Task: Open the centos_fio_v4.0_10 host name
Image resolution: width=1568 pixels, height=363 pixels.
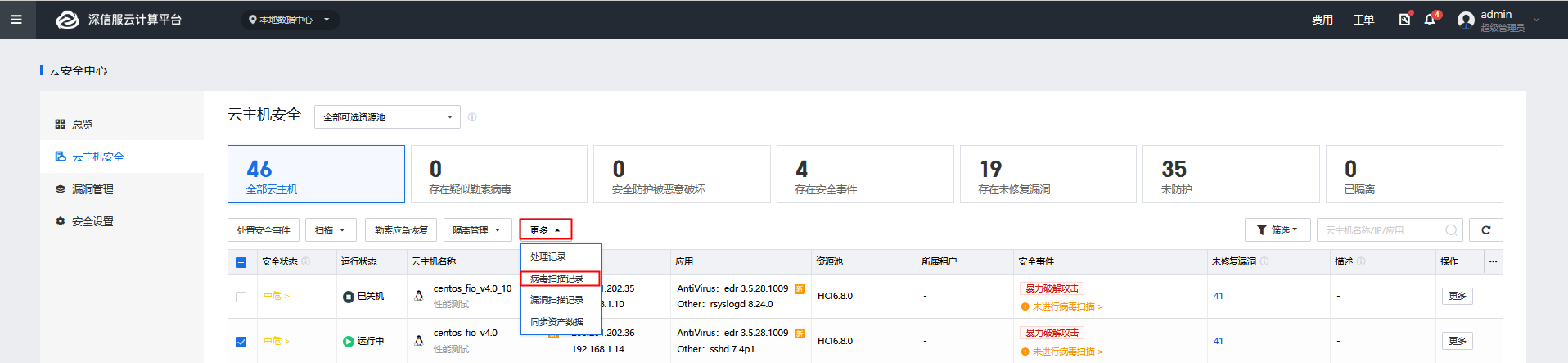Action: 472,288
